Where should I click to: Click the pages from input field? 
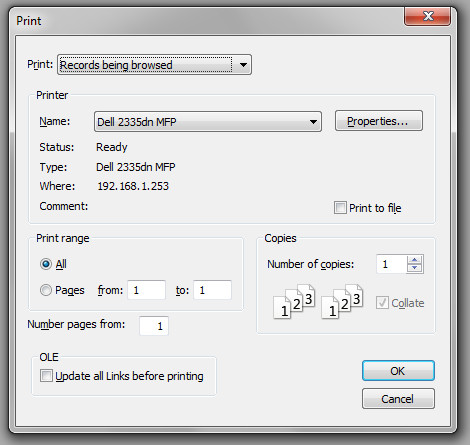pos(146,290)
